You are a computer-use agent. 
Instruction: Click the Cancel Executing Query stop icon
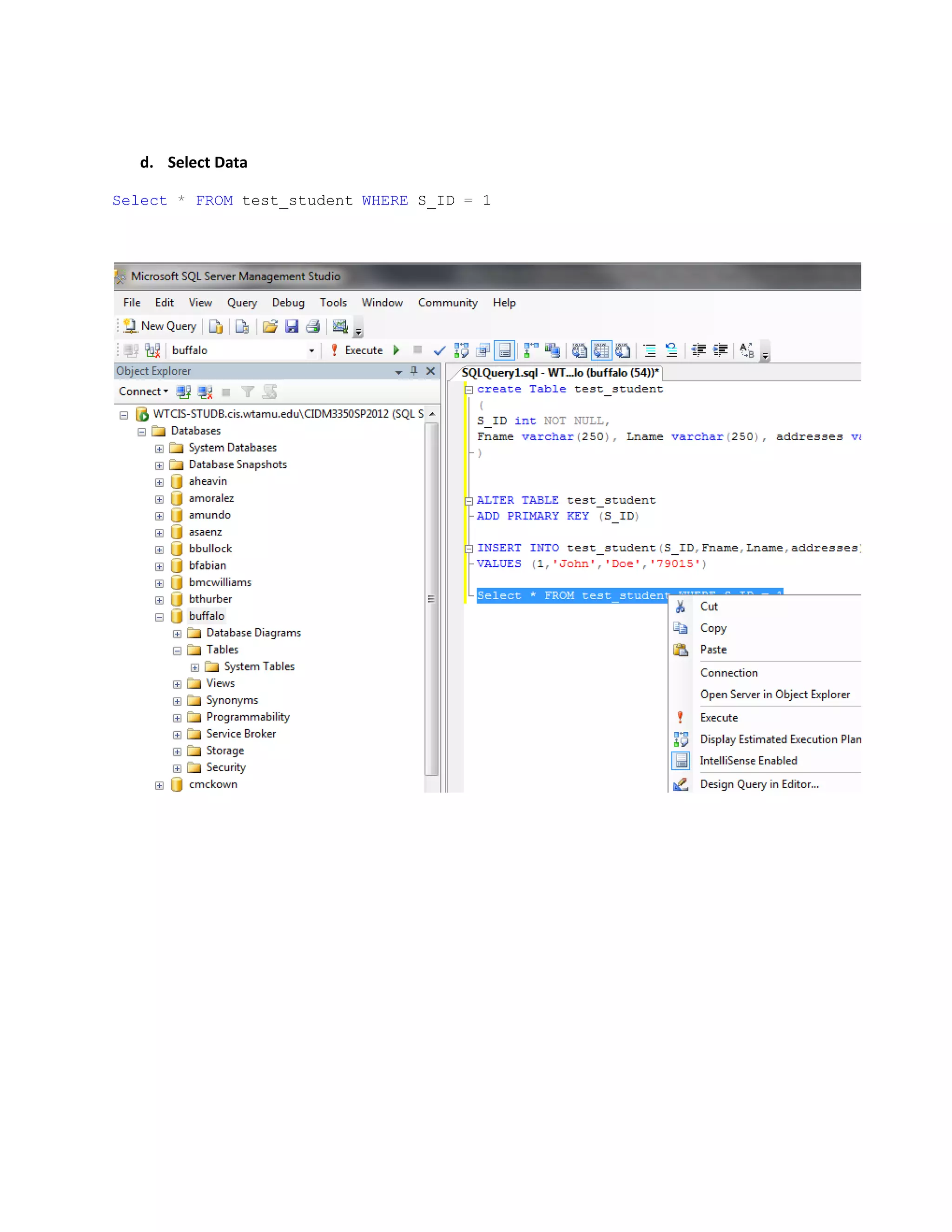[417, 350]
